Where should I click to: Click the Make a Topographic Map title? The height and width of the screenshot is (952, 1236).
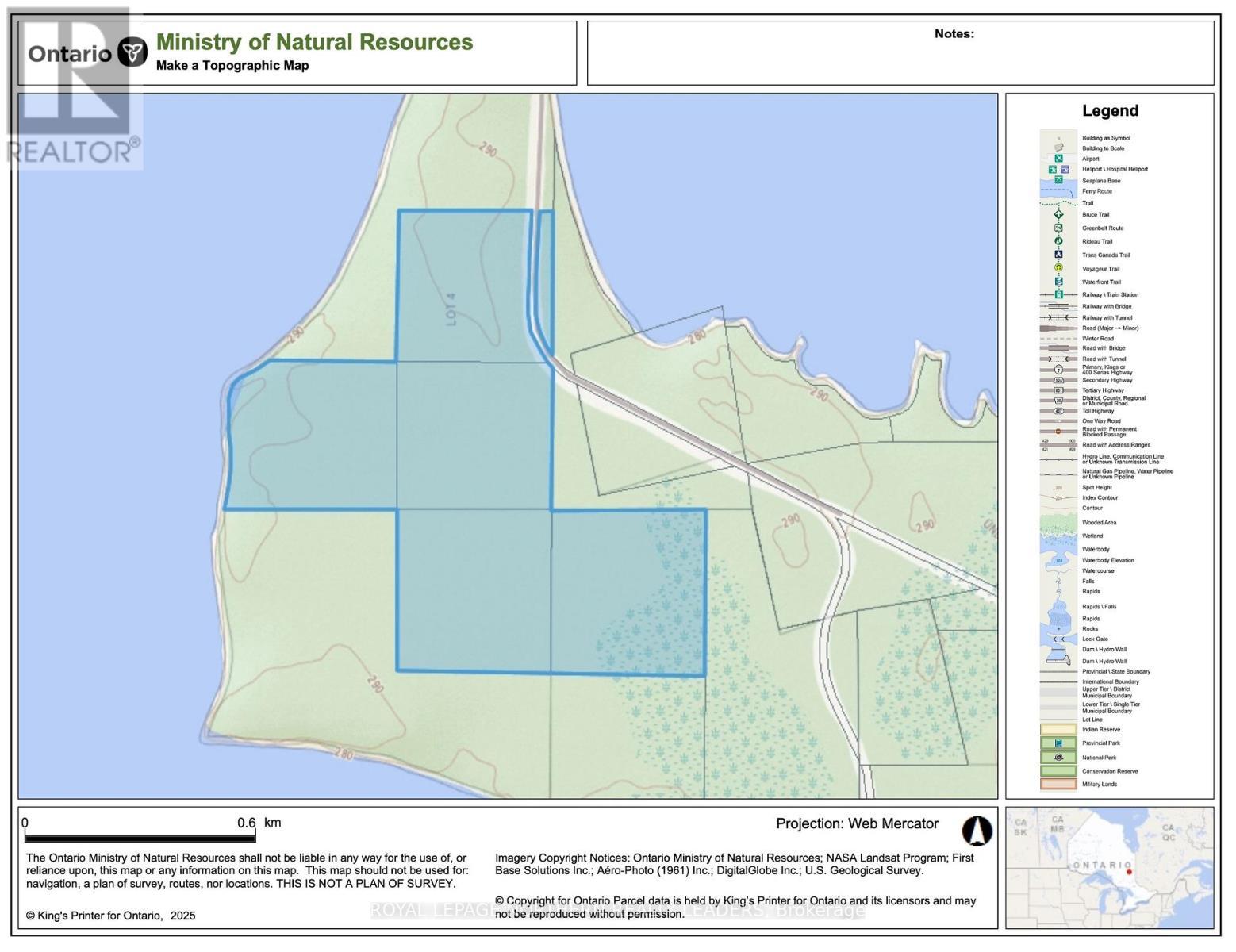click(232, 66)
